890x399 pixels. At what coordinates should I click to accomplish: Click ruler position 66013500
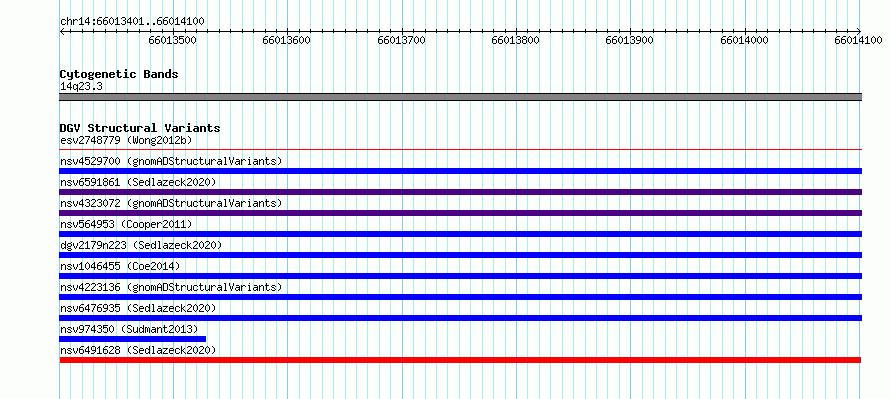[173, 40]
